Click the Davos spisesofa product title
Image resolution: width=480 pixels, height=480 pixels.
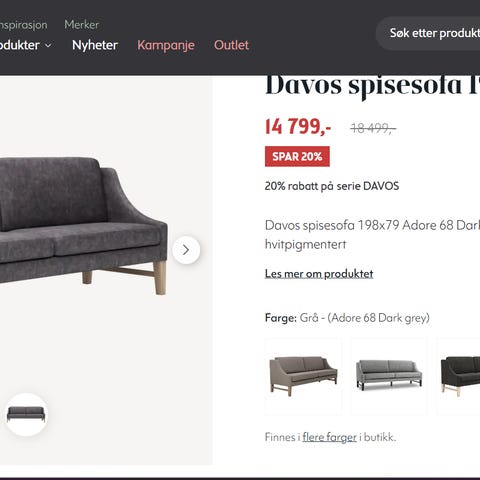pos(372,85)
